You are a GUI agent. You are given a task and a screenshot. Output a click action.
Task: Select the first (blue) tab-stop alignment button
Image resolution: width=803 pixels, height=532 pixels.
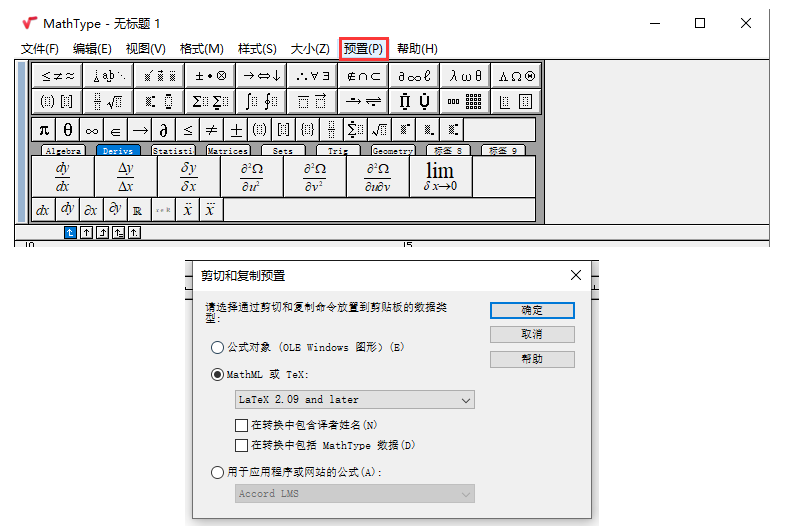pos(70,233)
